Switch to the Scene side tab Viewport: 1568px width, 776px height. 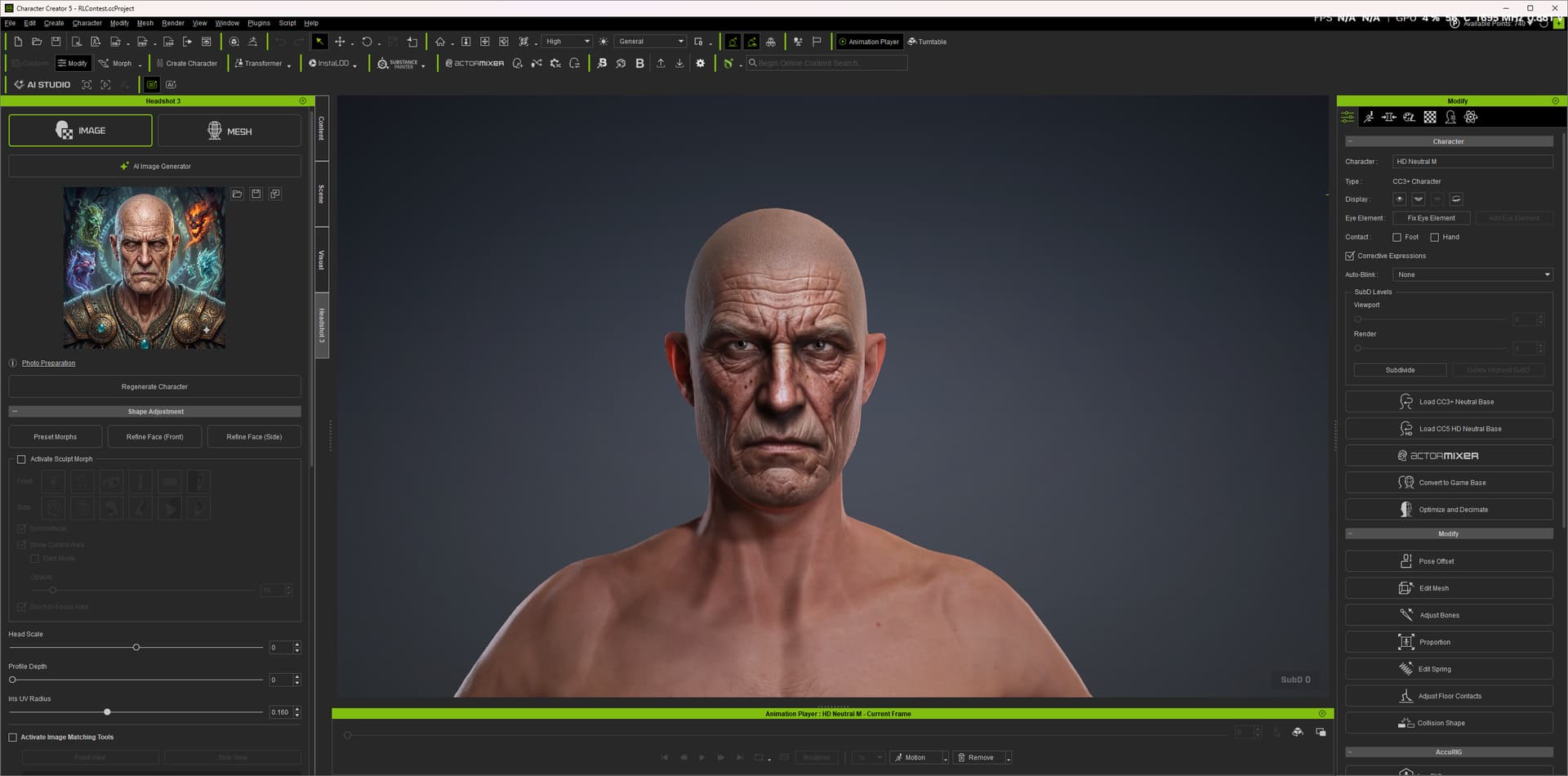pos(322,194)
